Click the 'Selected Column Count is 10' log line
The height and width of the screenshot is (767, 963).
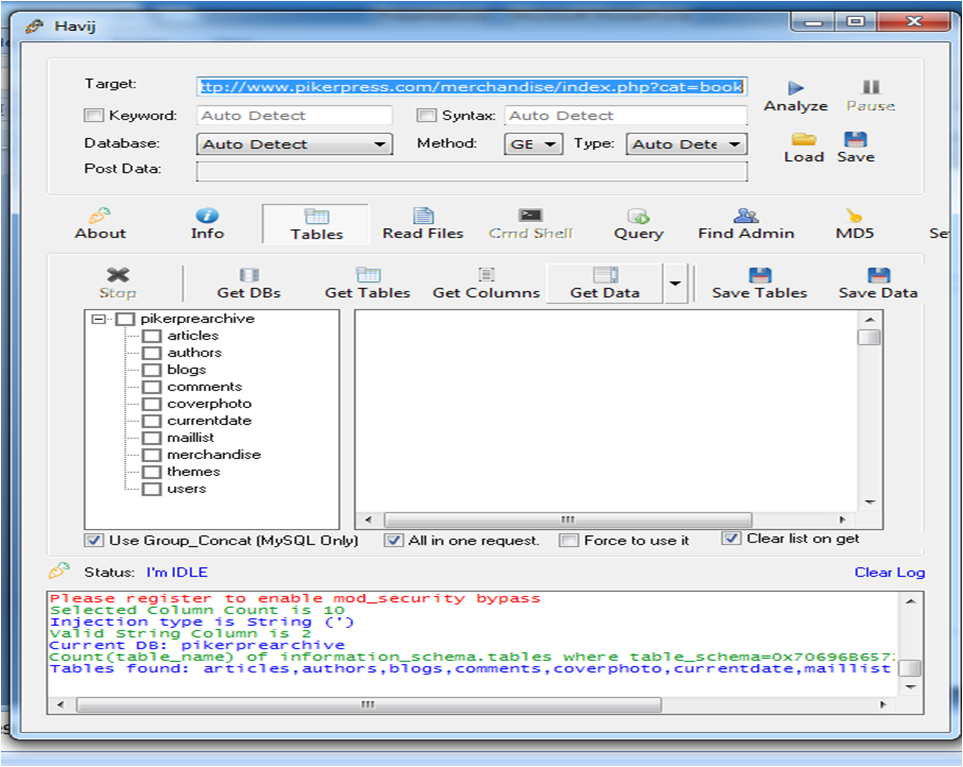(197, 610)
